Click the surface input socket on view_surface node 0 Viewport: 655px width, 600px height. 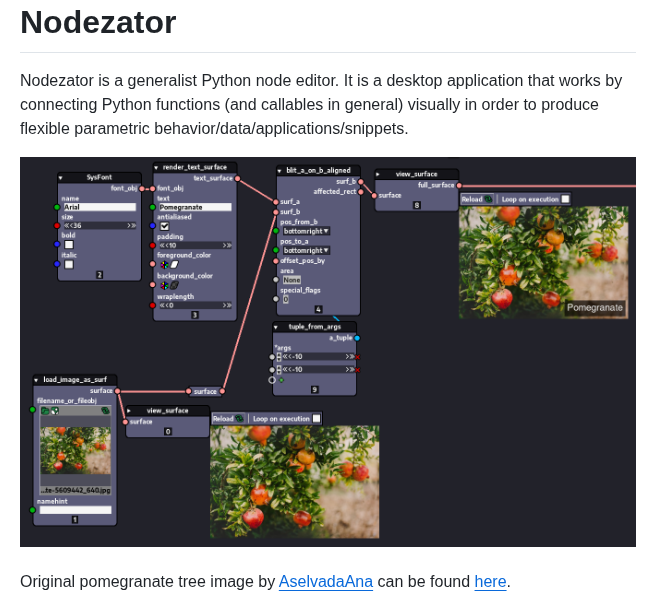pos(125,422)
